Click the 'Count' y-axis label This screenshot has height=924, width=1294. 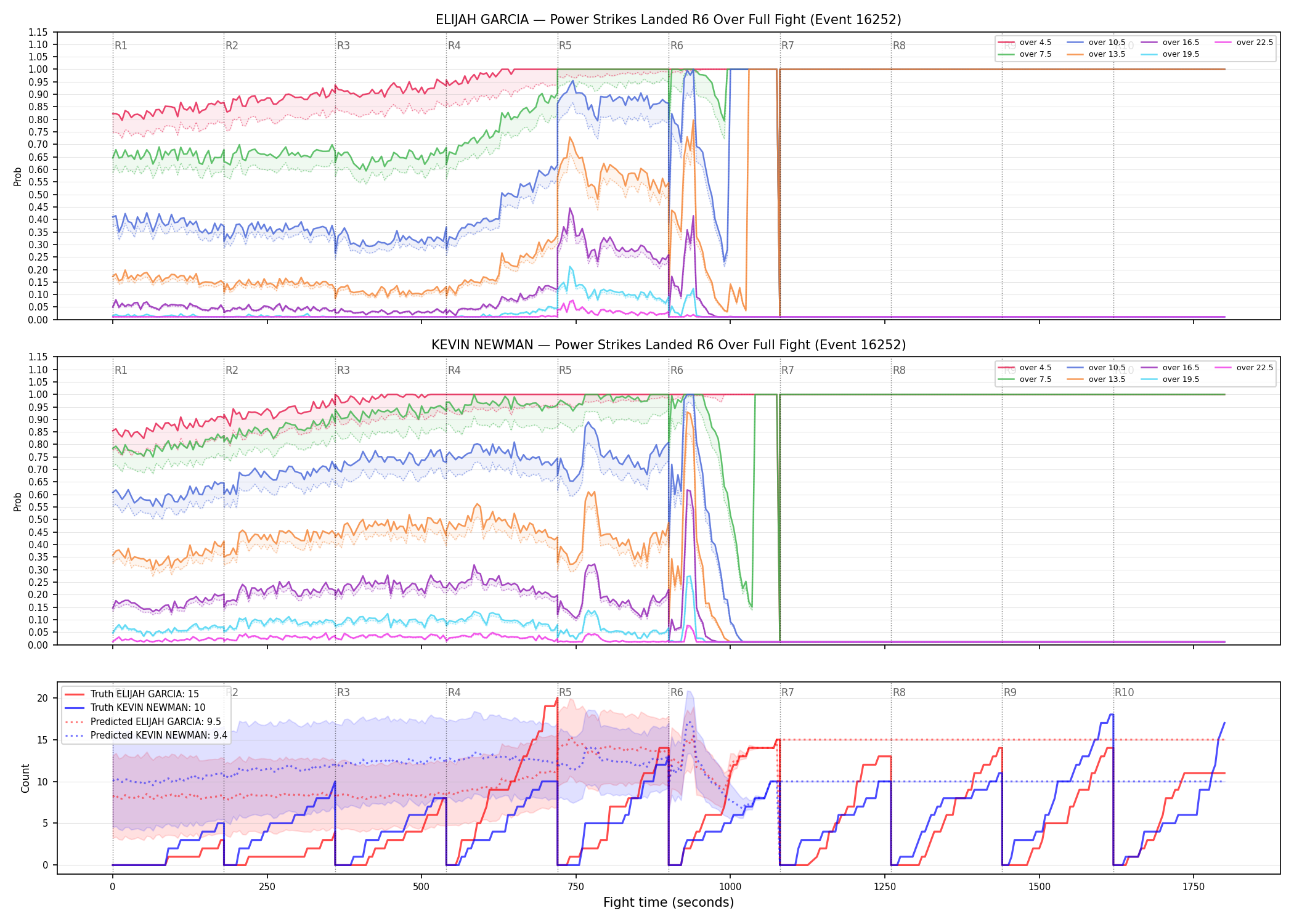point(25,778)
